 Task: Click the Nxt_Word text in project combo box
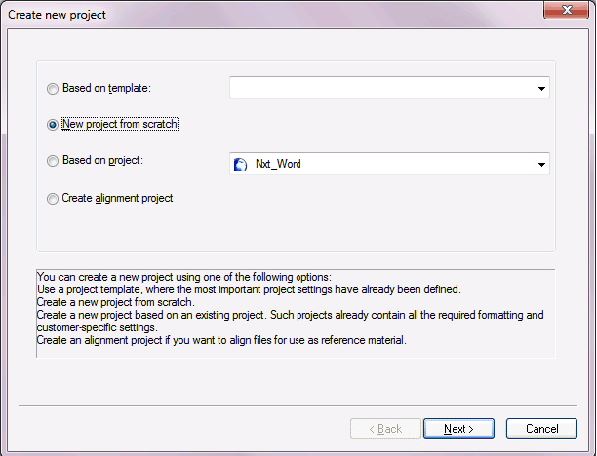[x=278, y=164]
